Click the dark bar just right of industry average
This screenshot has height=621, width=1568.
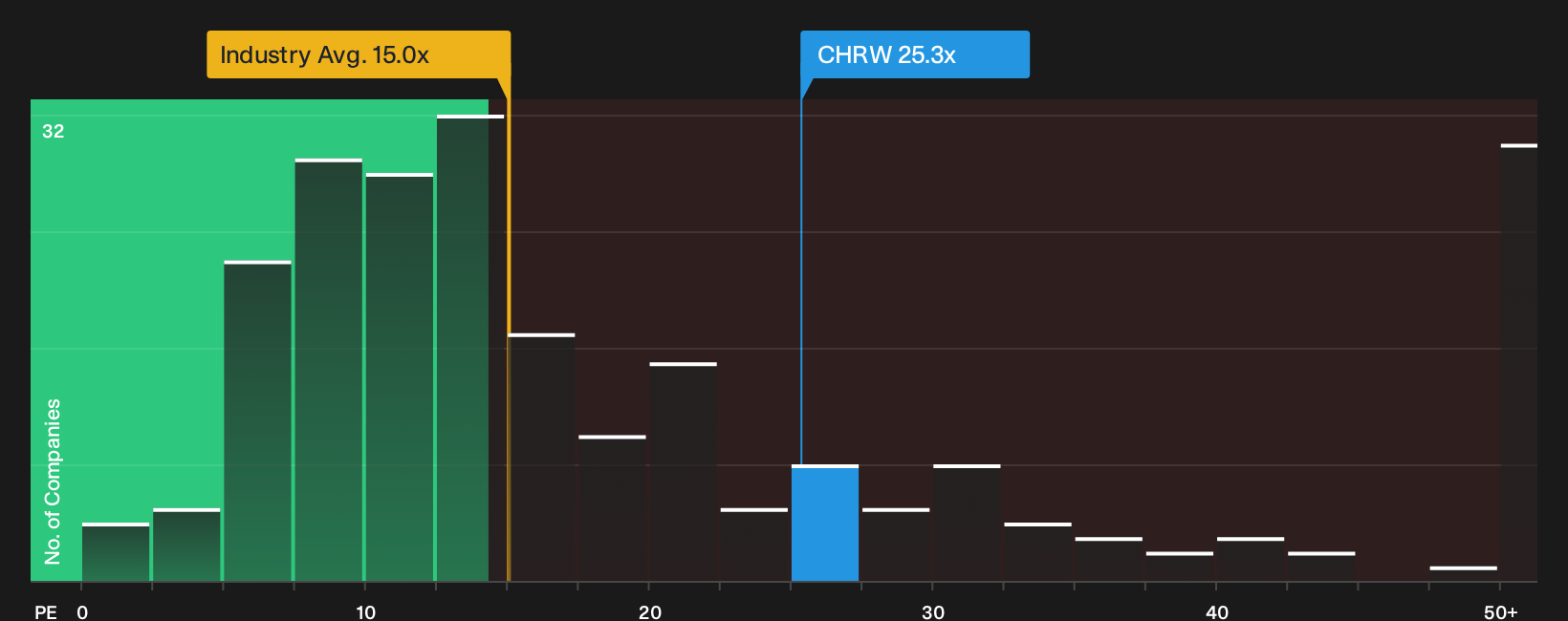[541, 459]
